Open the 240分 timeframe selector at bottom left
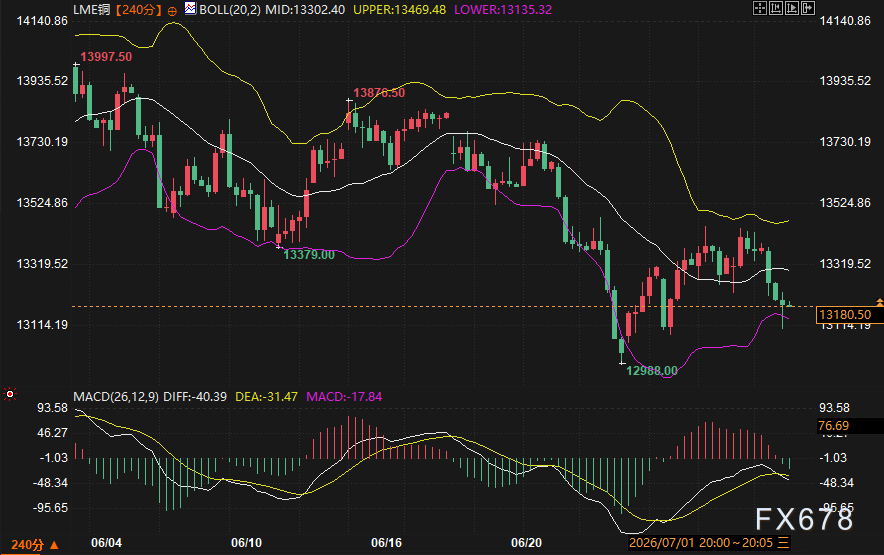 34,545
